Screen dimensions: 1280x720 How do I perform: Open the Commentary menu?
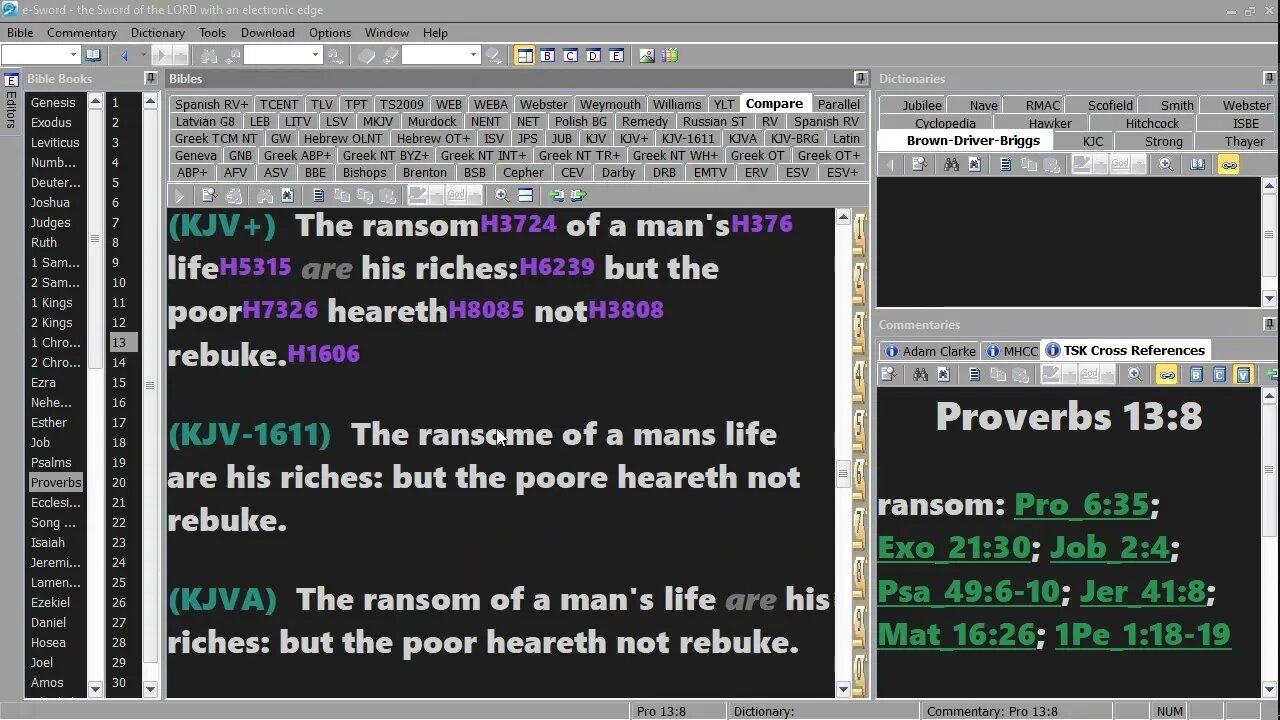point(82,33)
